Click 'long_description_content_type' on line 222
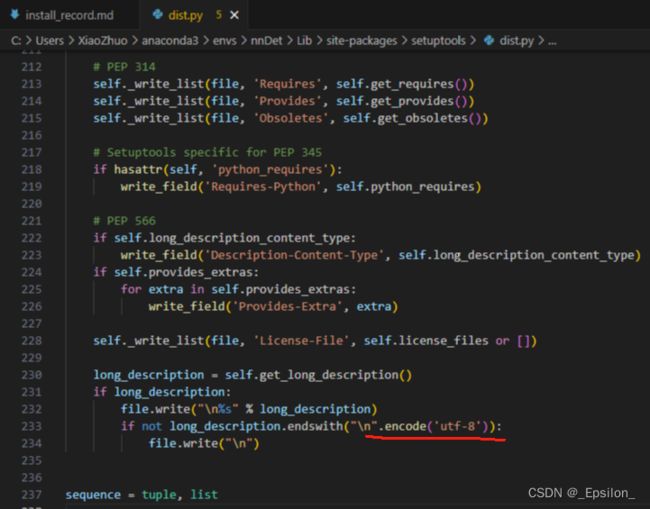The image size is (650, 509). pyautogui.click(x=250, y=238)
